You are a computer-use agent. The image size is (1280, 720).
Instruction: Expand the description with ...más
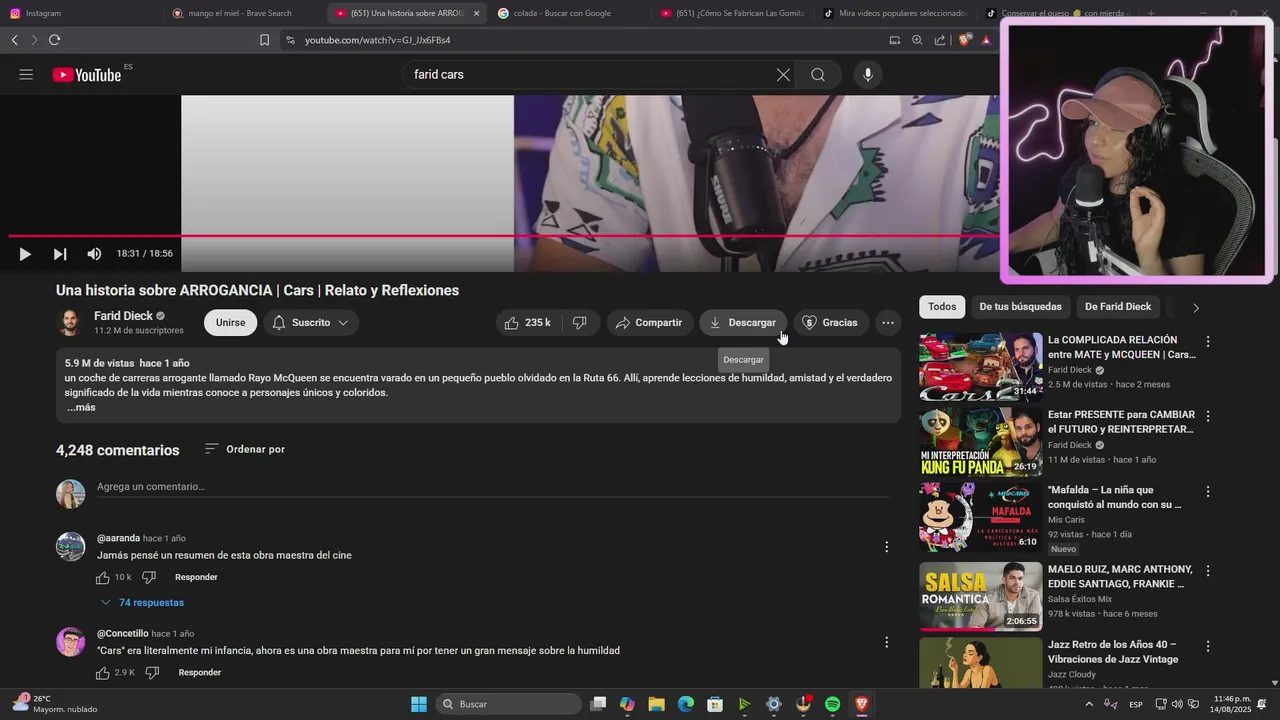click(x=81, y=408)
